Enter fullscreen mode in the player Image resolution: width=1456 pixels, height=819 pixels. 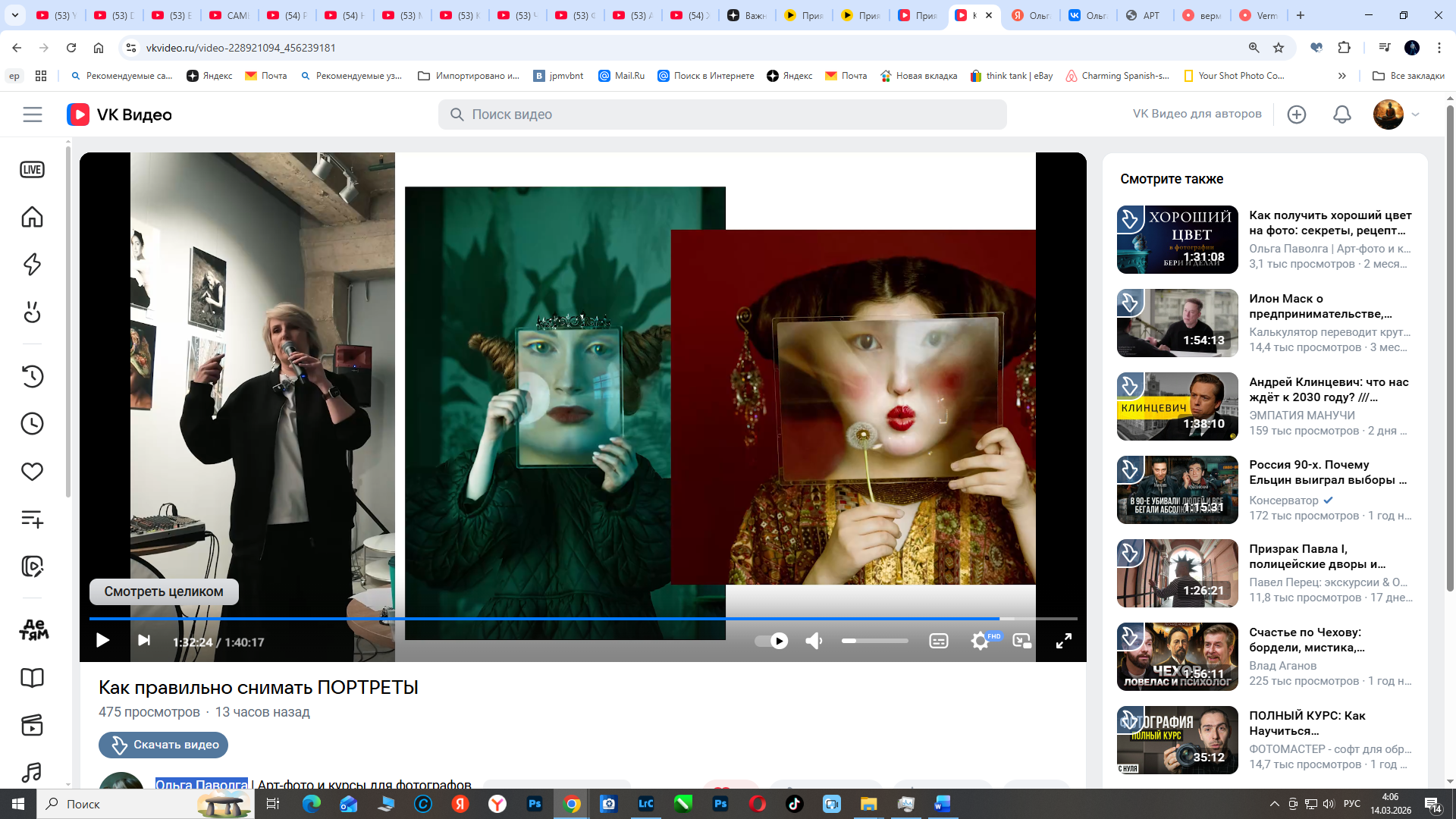tap(1063, 642)
